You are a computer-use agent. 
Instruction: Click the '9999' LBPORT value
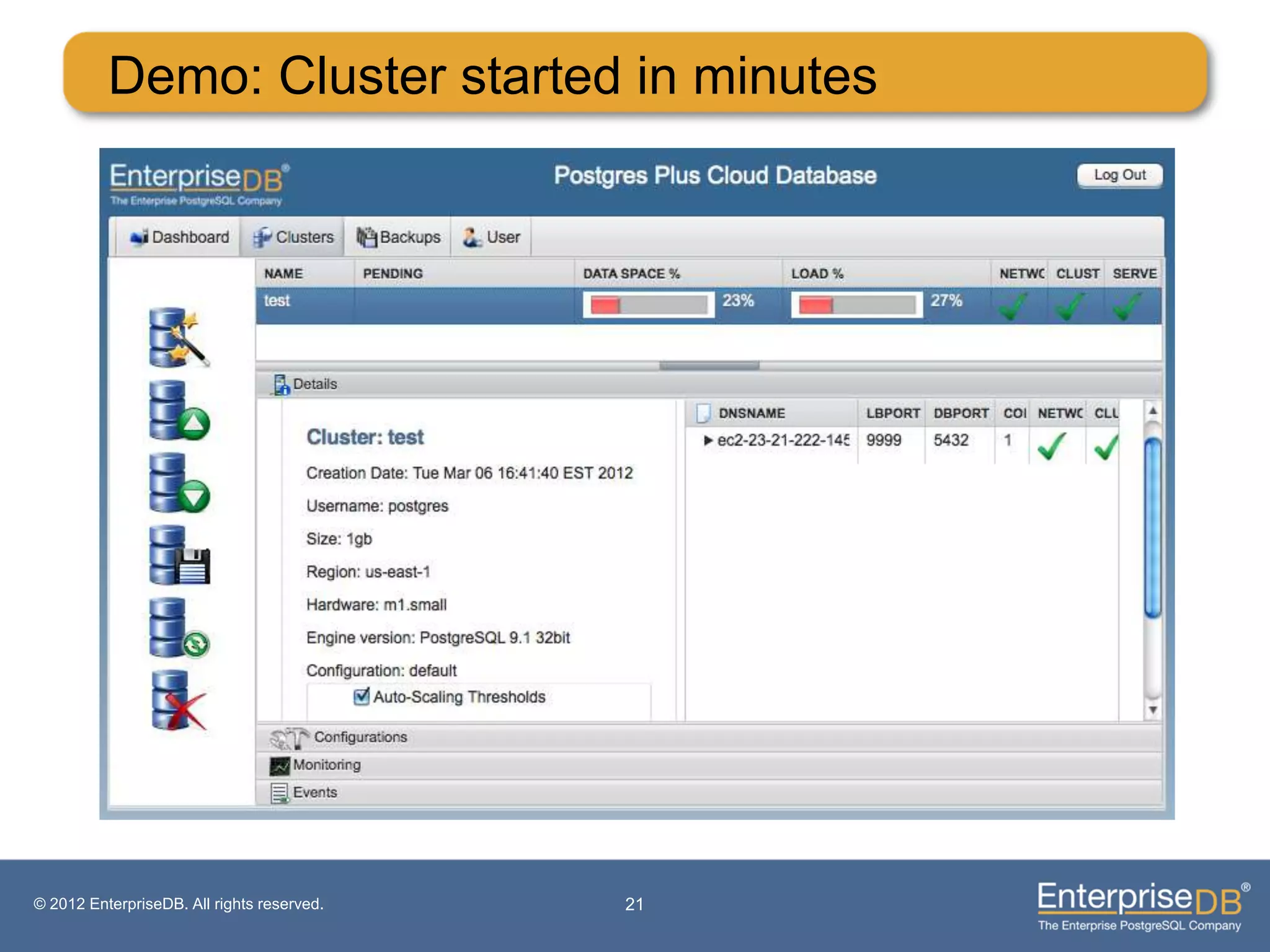pos(884,441)
